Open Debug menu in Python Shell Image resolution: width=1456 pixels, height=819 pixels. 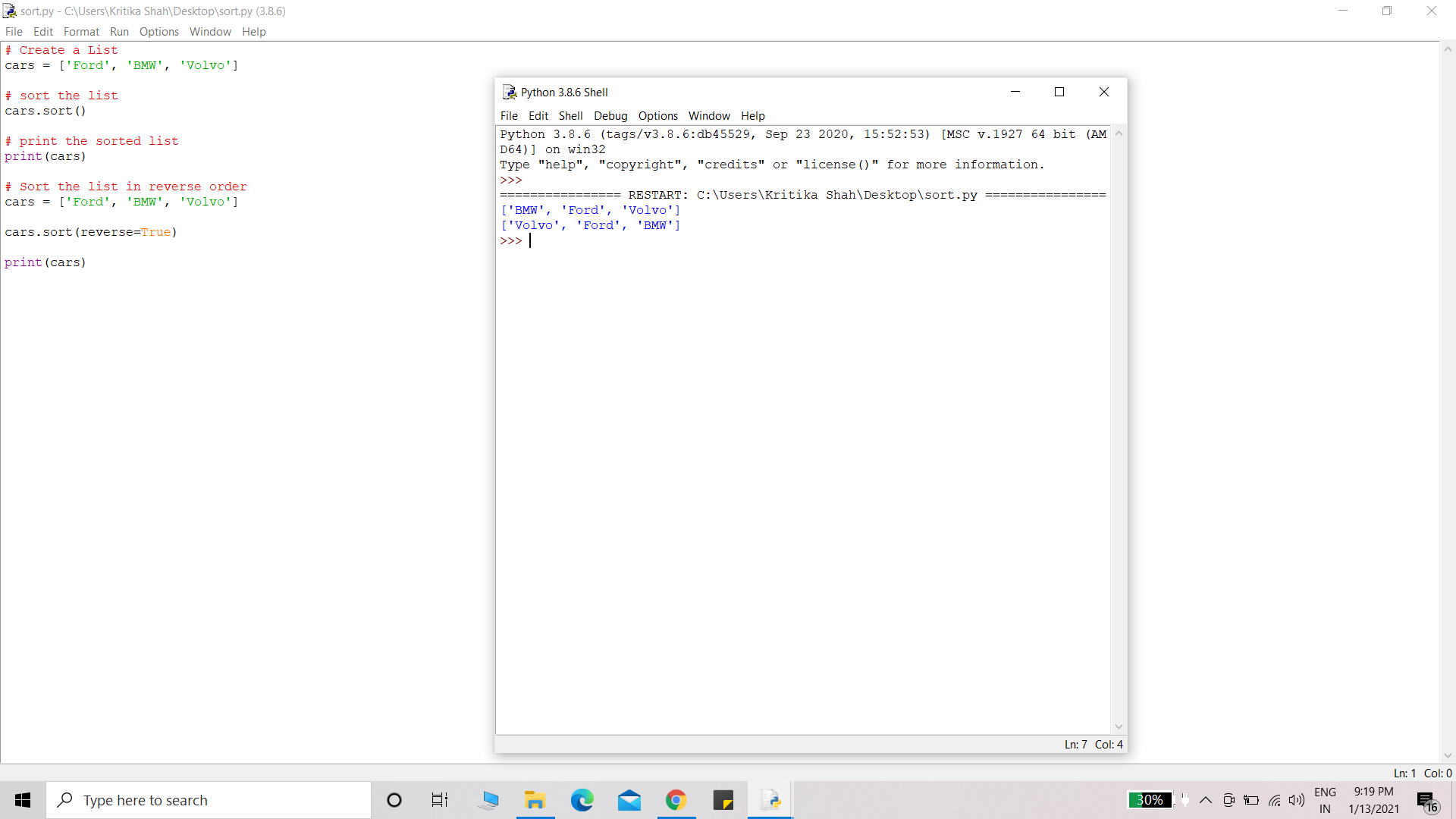pos(610,116)
